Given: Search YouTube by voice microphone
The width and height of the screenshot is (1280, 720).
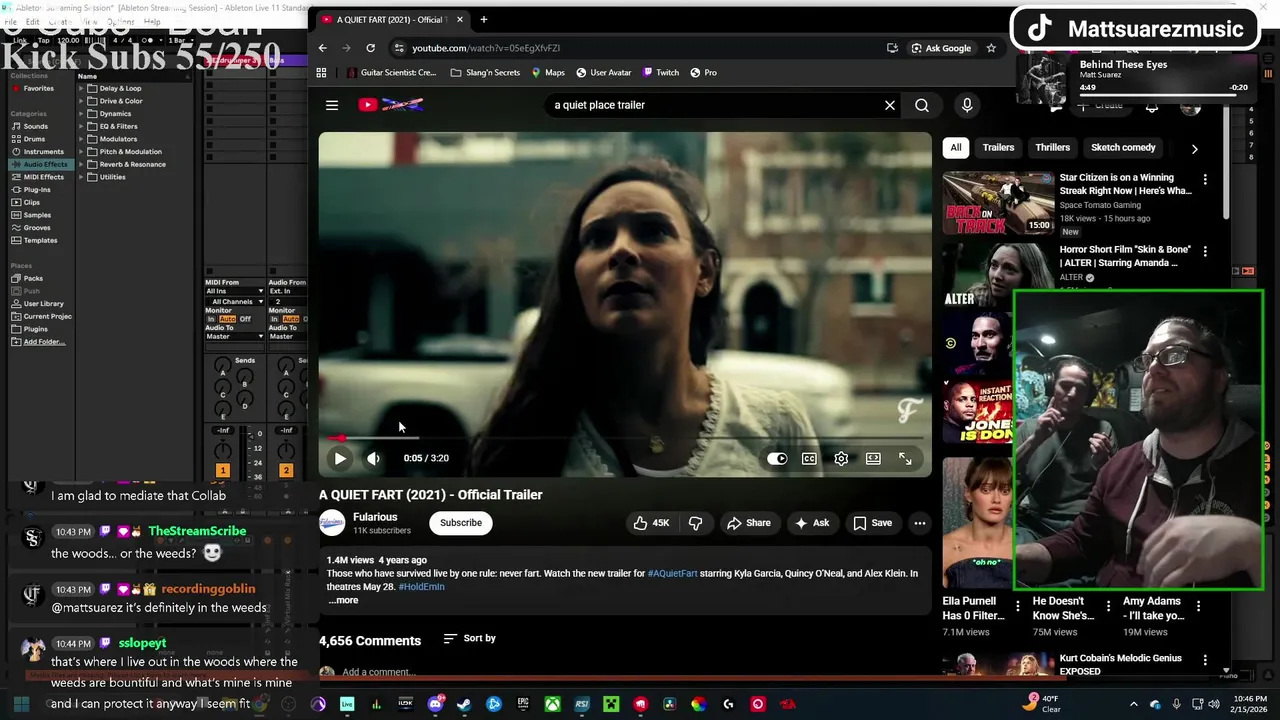Looking at the screenshot, I should pos(967,105).
